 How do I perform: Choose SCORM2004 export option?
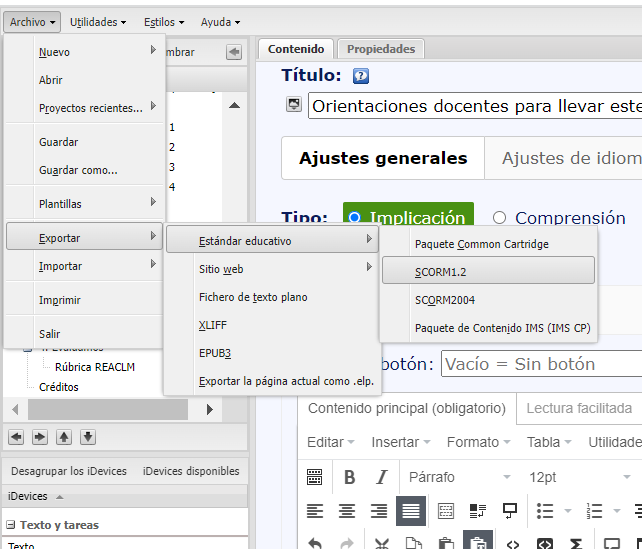pos(488,300)
